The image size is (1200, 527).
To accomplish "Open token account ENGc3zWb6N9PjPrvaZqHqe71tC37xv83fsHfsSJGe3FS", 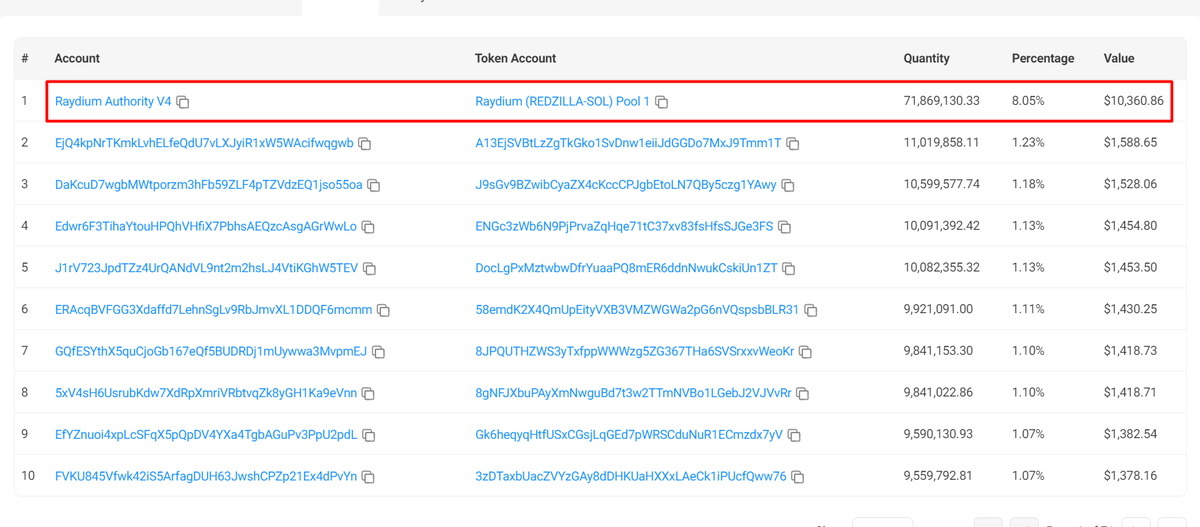I will 624,226.
